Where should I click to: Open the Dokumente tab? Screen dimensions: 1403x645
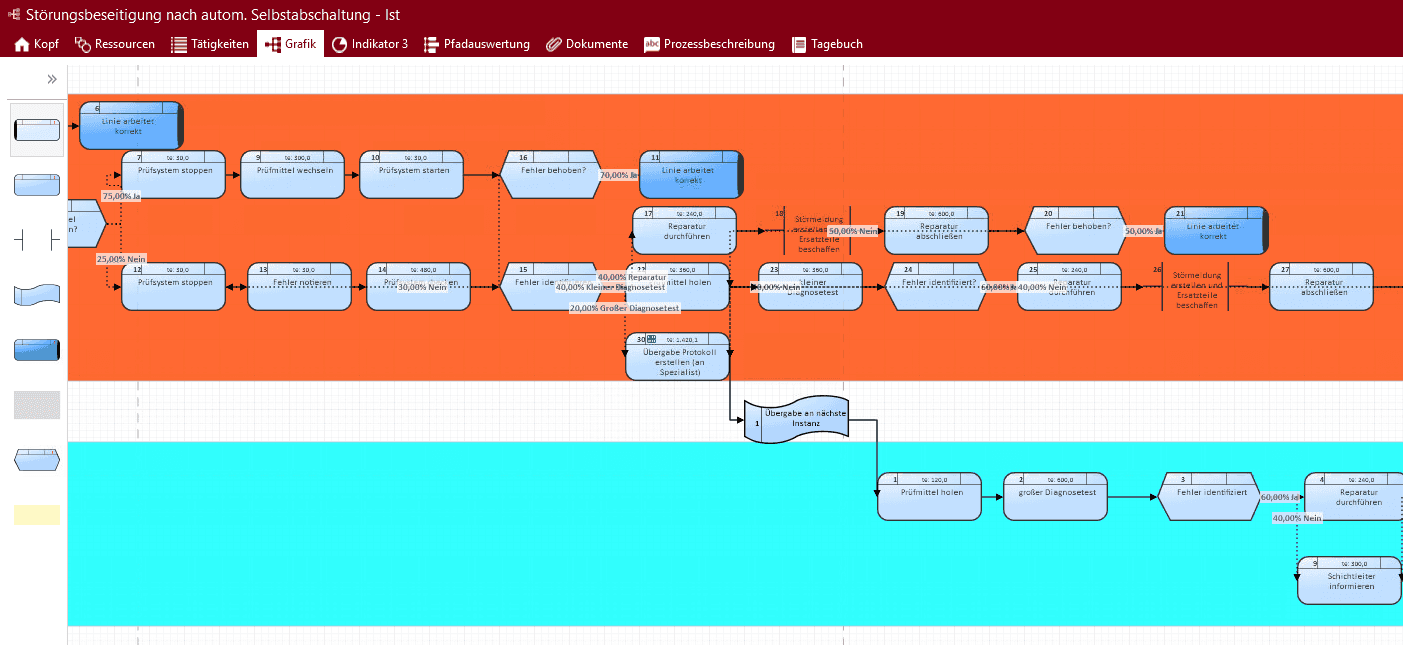tap(587, 44)
